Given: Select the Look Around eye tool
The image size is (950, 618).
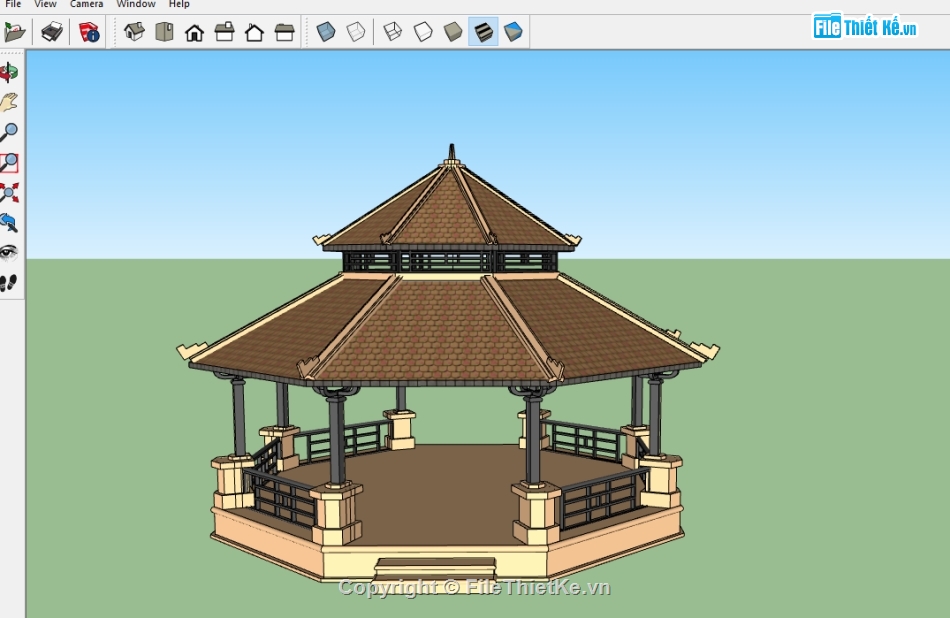Looking at the screenshot, I should coord(9,253).
